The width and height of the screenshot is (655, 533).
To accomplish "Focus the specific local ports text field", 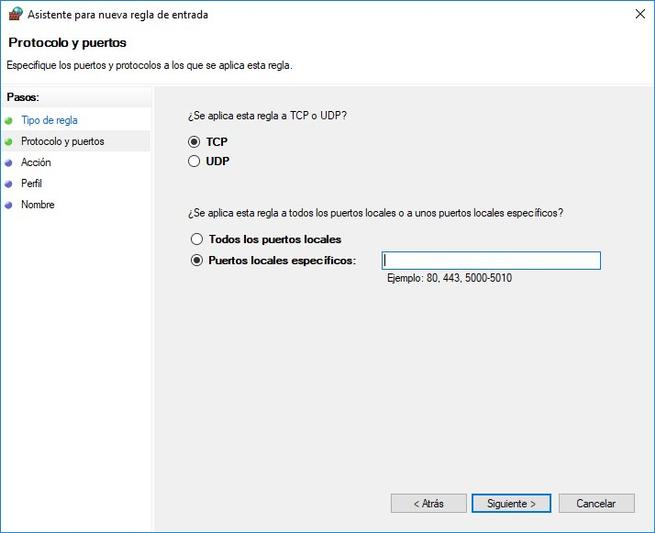I will 491,261.
